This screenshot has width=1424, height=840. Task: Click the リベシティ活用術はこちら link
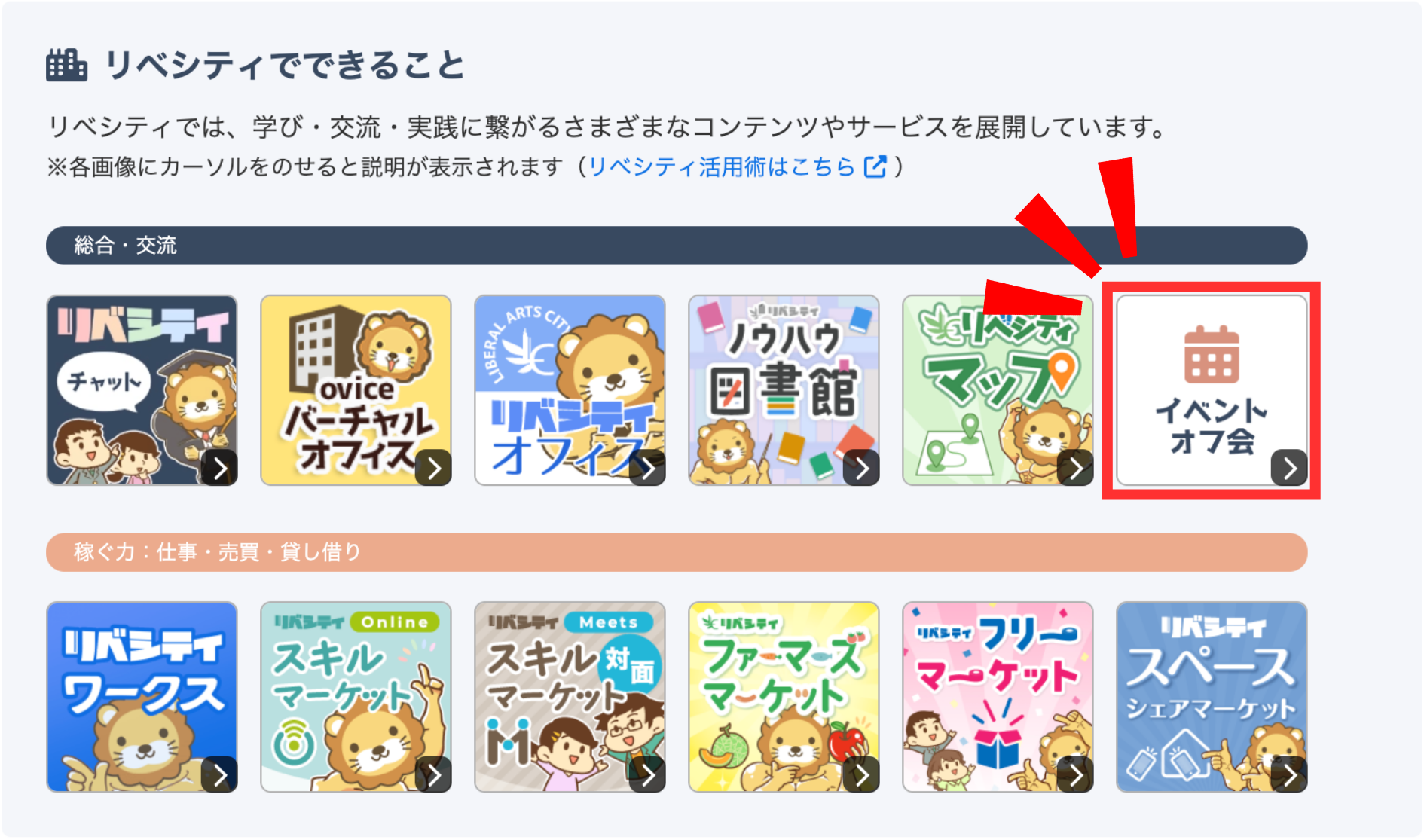(x=722, y=166)
